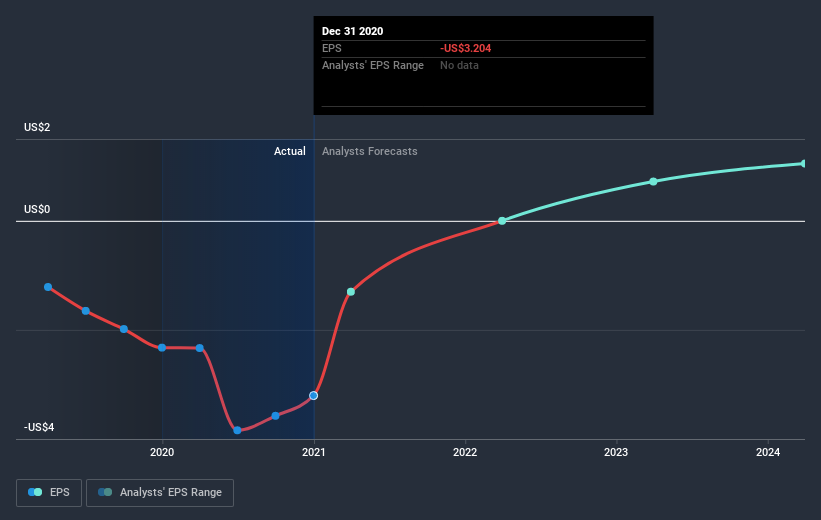This screenshot has width=821, height=520.
Task: Click the US$2 y-axis label
Action: 37,127
